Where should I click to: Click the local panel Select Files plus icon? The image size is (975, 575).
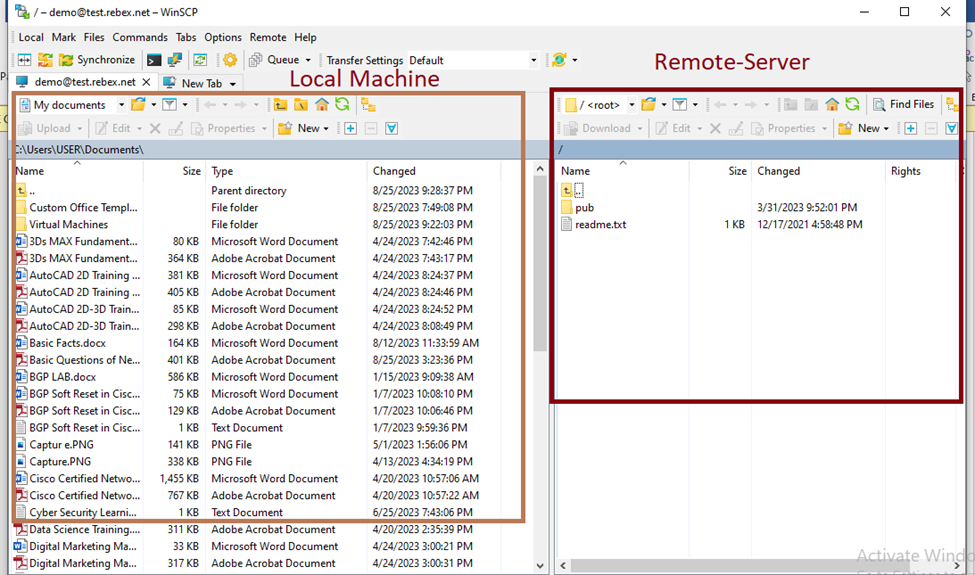pos(351,129)
